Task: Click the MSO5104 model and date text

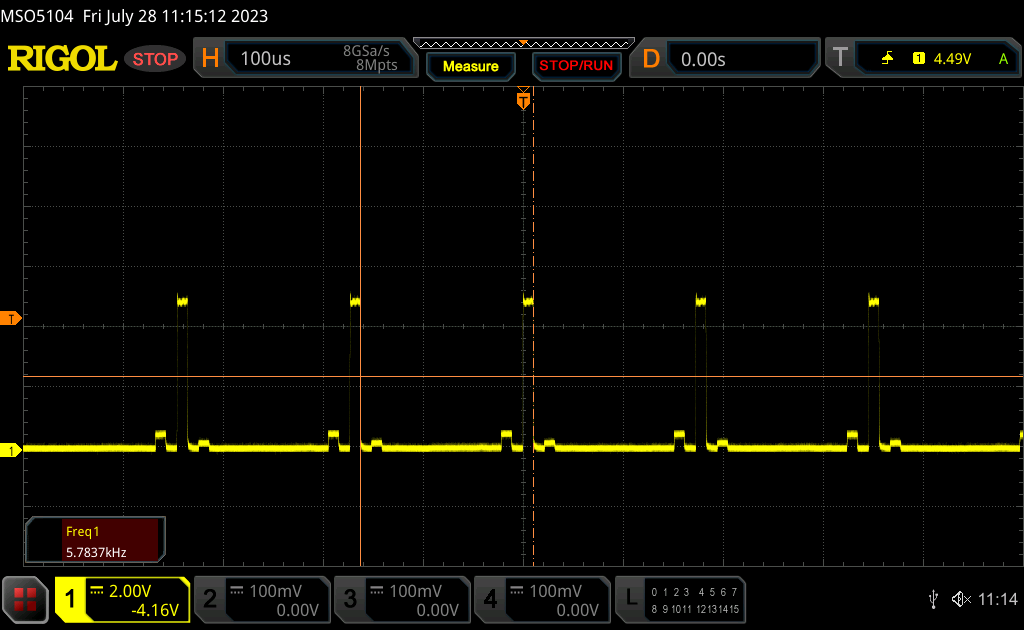Action: tap(135, 16)
